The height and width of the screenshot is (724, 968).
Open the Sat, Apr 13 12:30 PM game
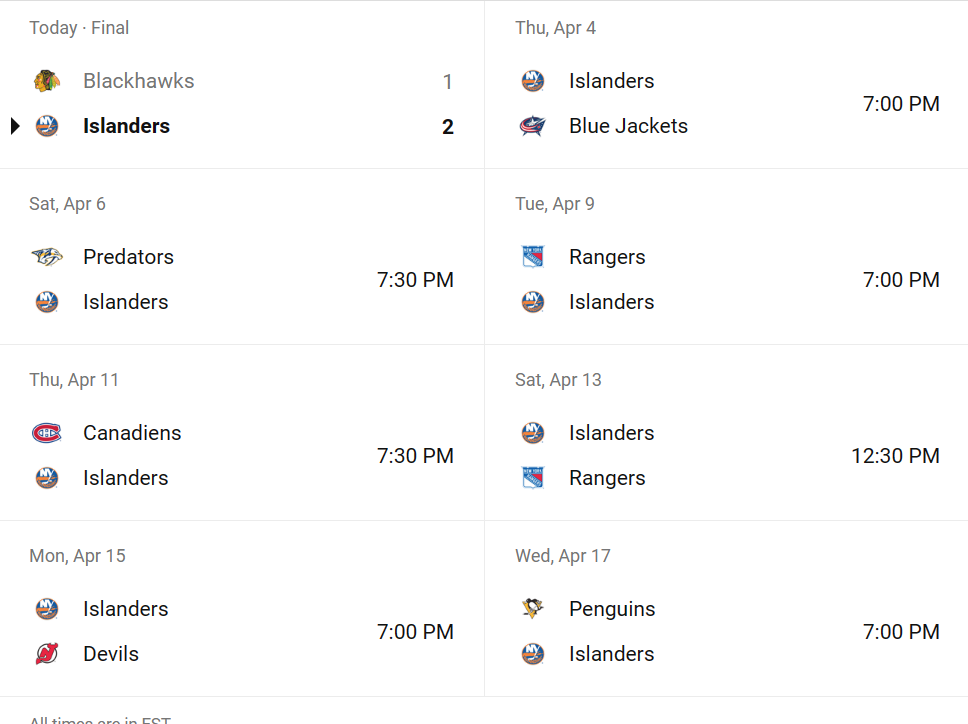click(x=727, y=433)
